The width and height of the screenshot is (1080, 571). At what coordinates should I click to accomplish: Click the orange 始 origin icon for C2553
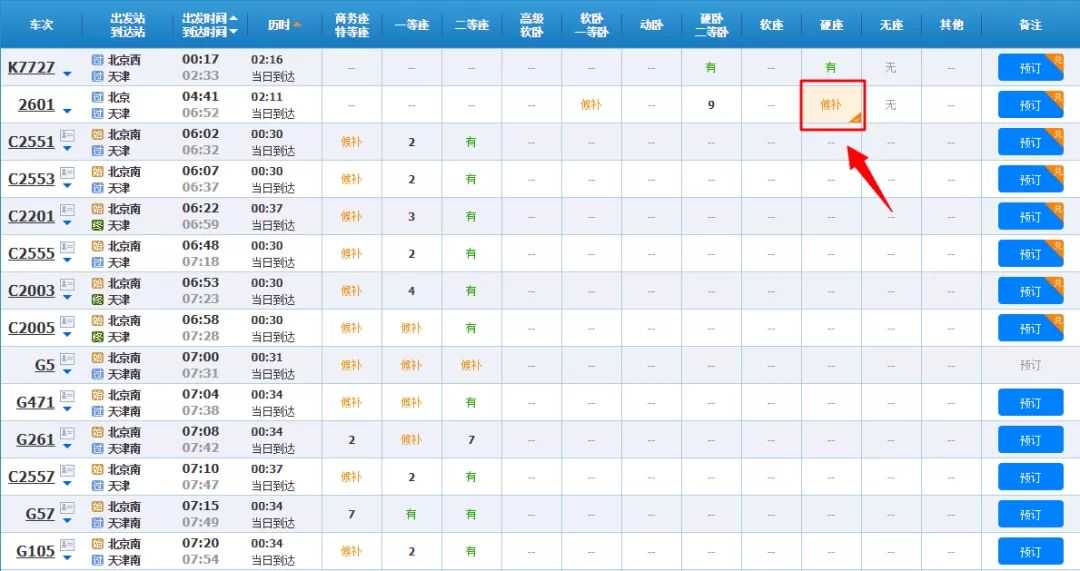coord(98,171)
